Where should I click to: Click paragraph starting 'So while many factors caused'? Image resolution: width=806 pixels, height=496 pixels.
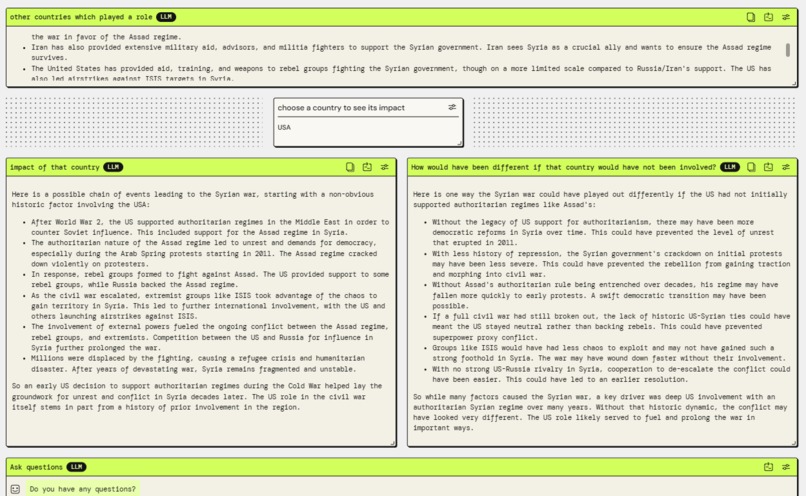tap(600, 412)
